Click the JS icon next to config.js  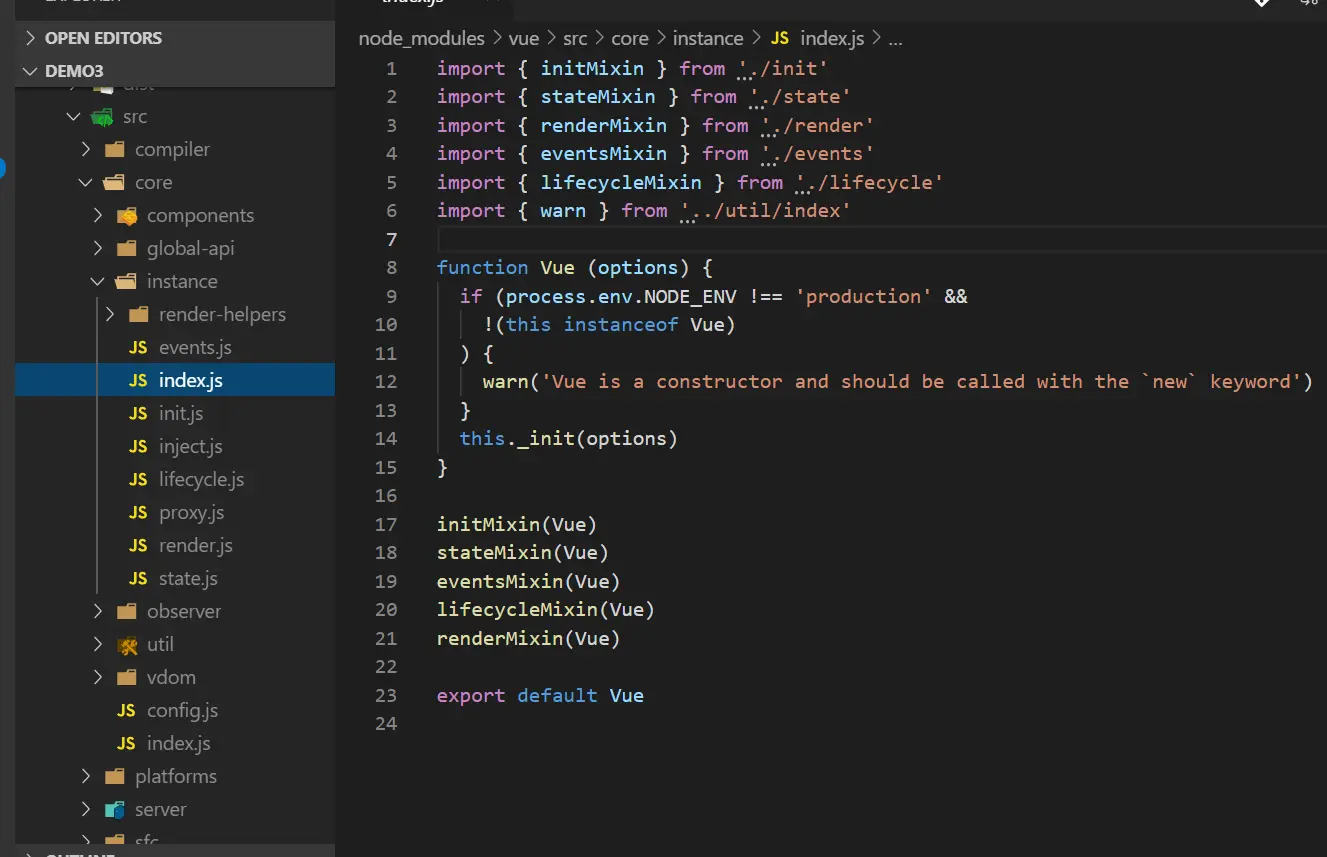127,711
